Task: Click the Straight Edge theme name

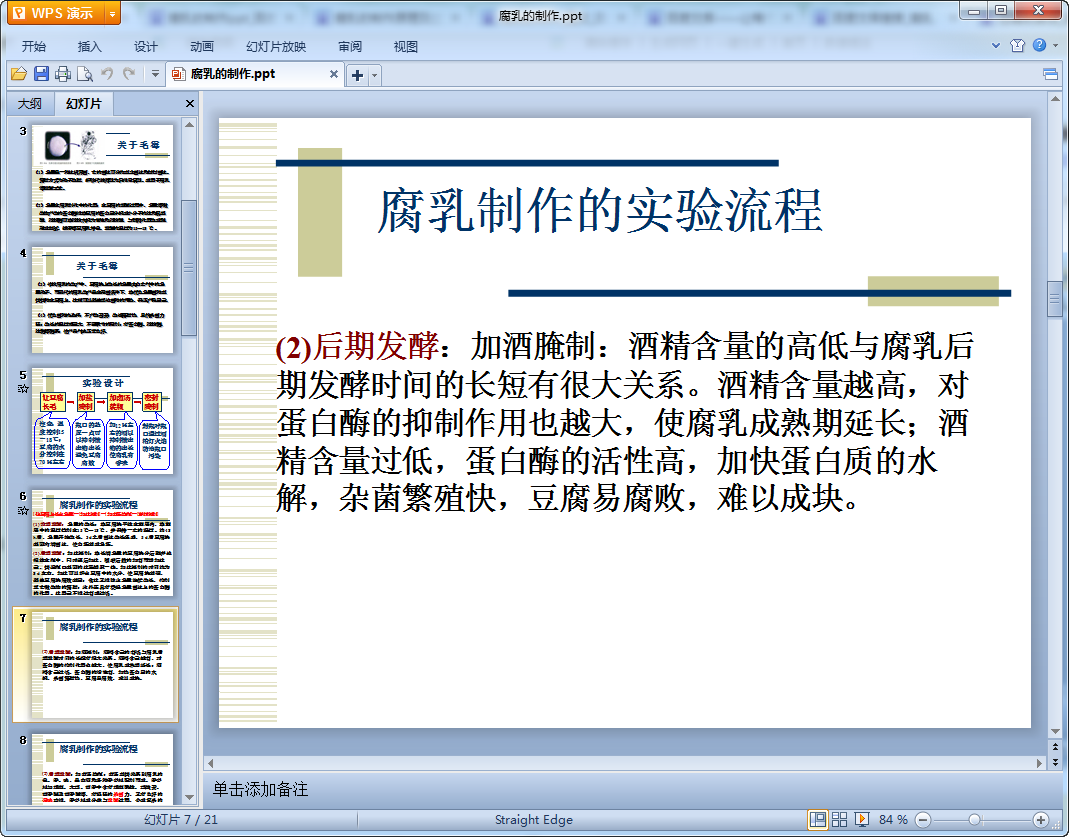Action: tap(534, 820)
